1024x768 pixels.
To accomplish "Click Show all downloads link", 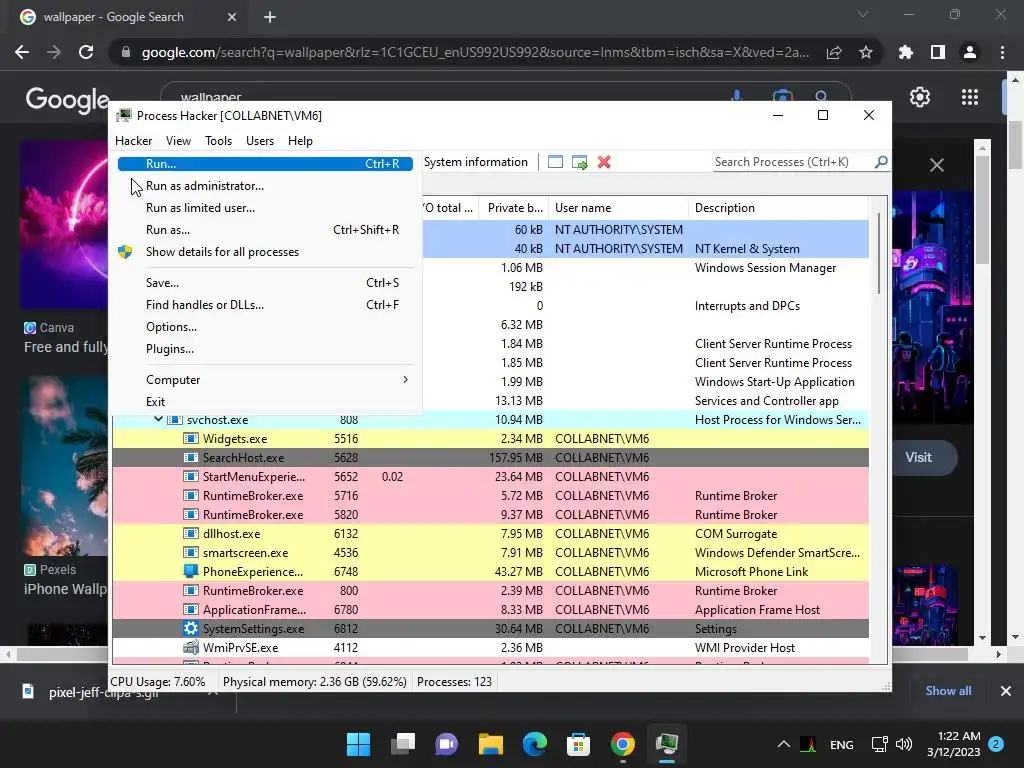I will coord(948,691).
